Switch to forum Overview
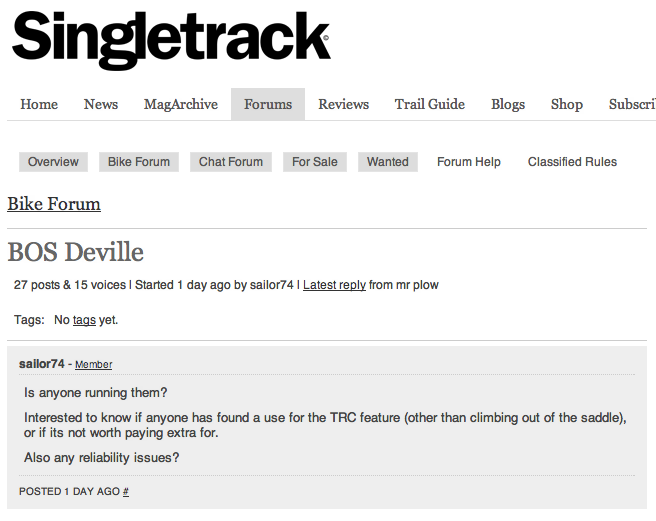 coord(53,162)
